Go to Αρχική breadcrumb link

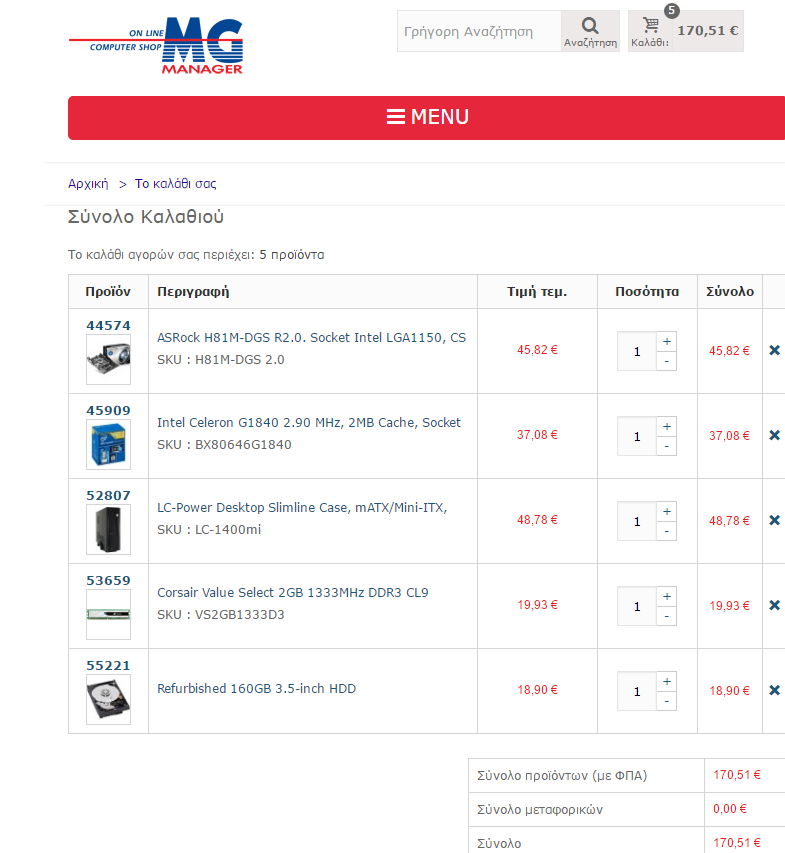pyautogui.click(x=88, y=184)
